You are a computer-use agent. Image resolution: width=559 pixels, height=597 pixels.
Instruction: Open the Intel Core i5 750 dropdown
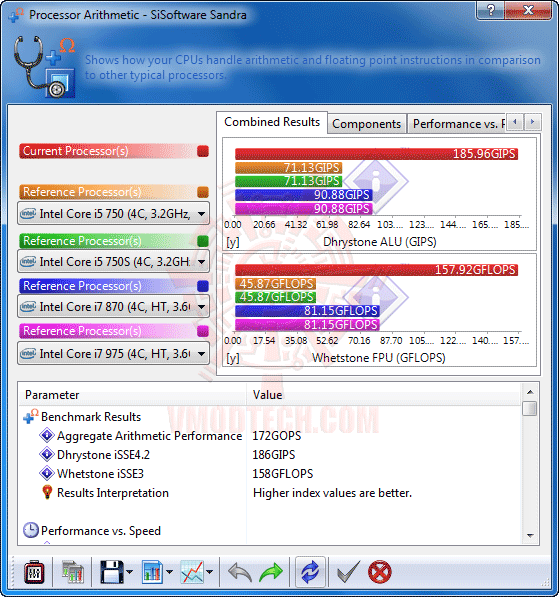tap(113, 214)
